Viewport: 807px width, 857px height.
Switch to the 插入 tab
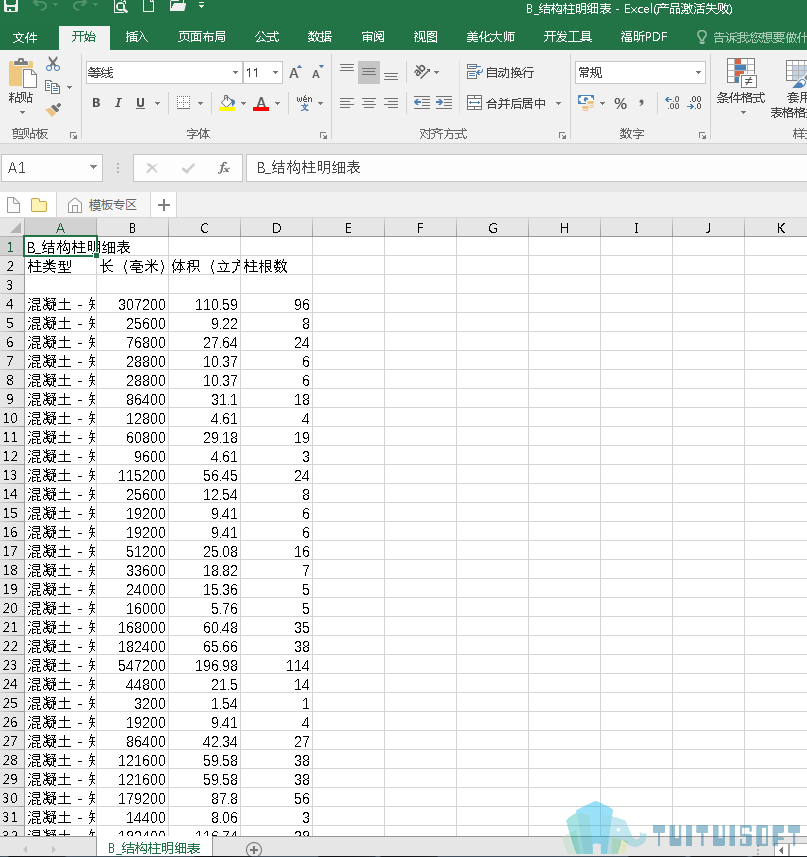click(x=137, y=37)
